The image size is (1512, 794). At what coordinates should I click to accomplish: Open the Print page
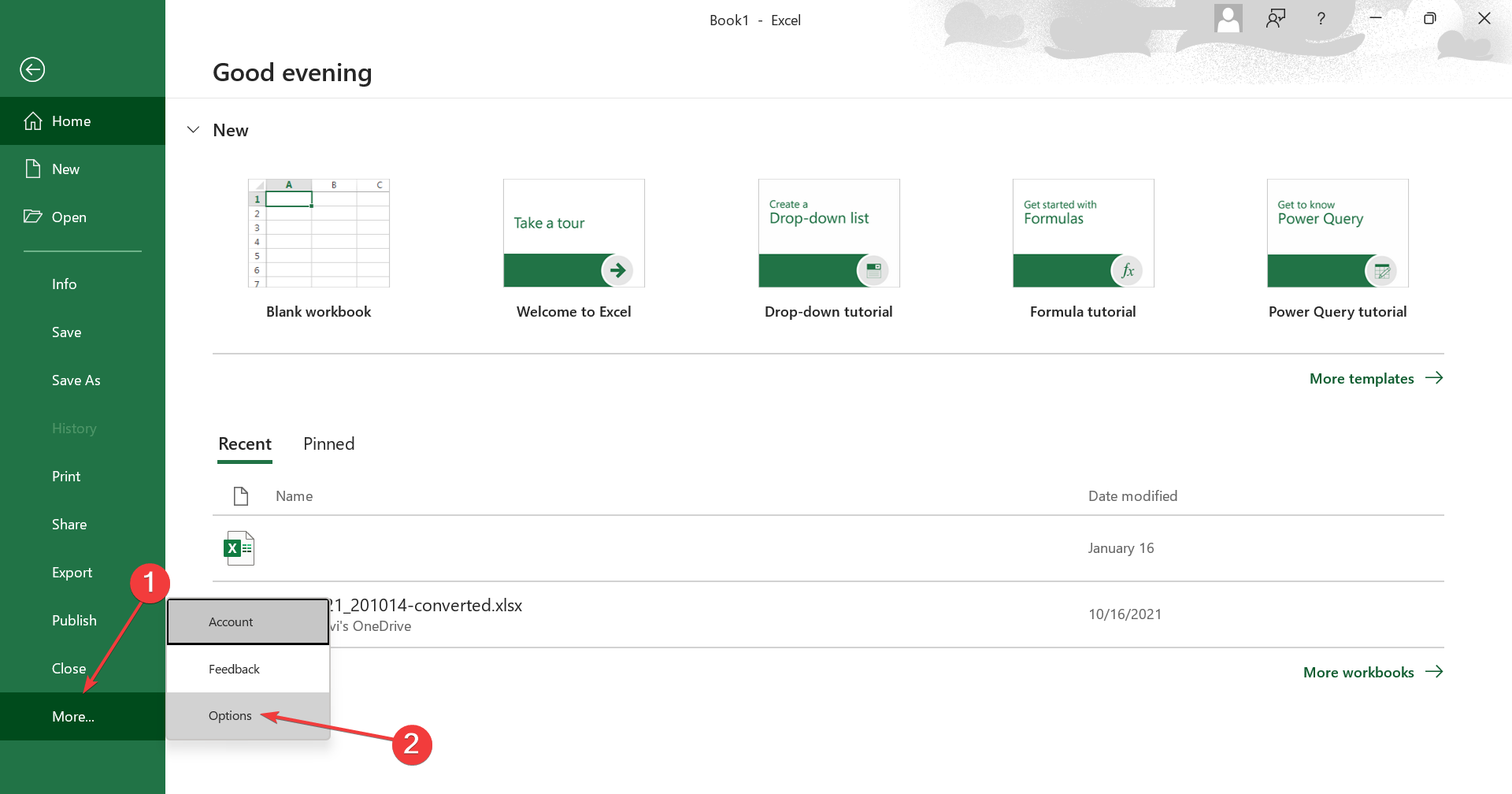click(83, 477)
